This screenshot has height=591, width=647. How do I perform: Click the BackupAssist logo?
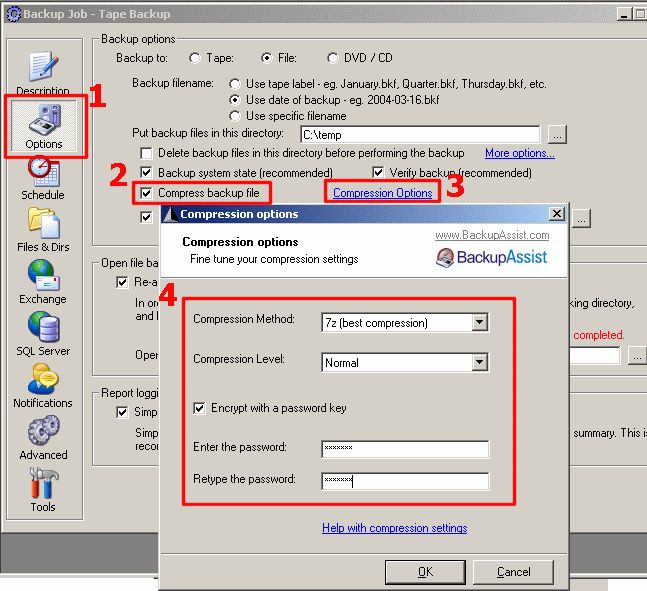(491, 258)
